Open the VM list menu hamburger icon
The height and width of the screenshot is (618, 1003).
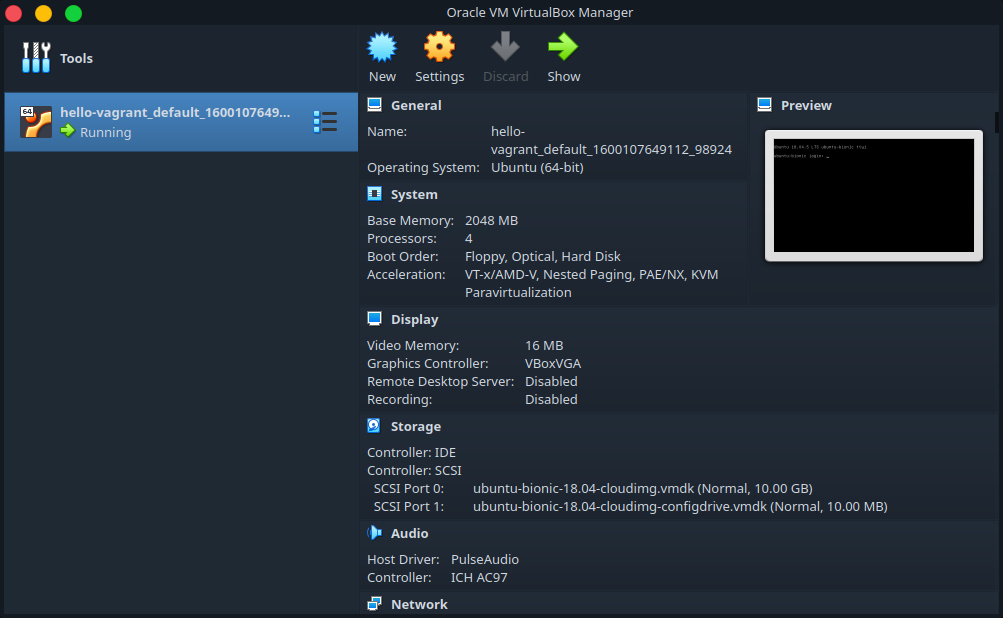[x=325, y=122]
